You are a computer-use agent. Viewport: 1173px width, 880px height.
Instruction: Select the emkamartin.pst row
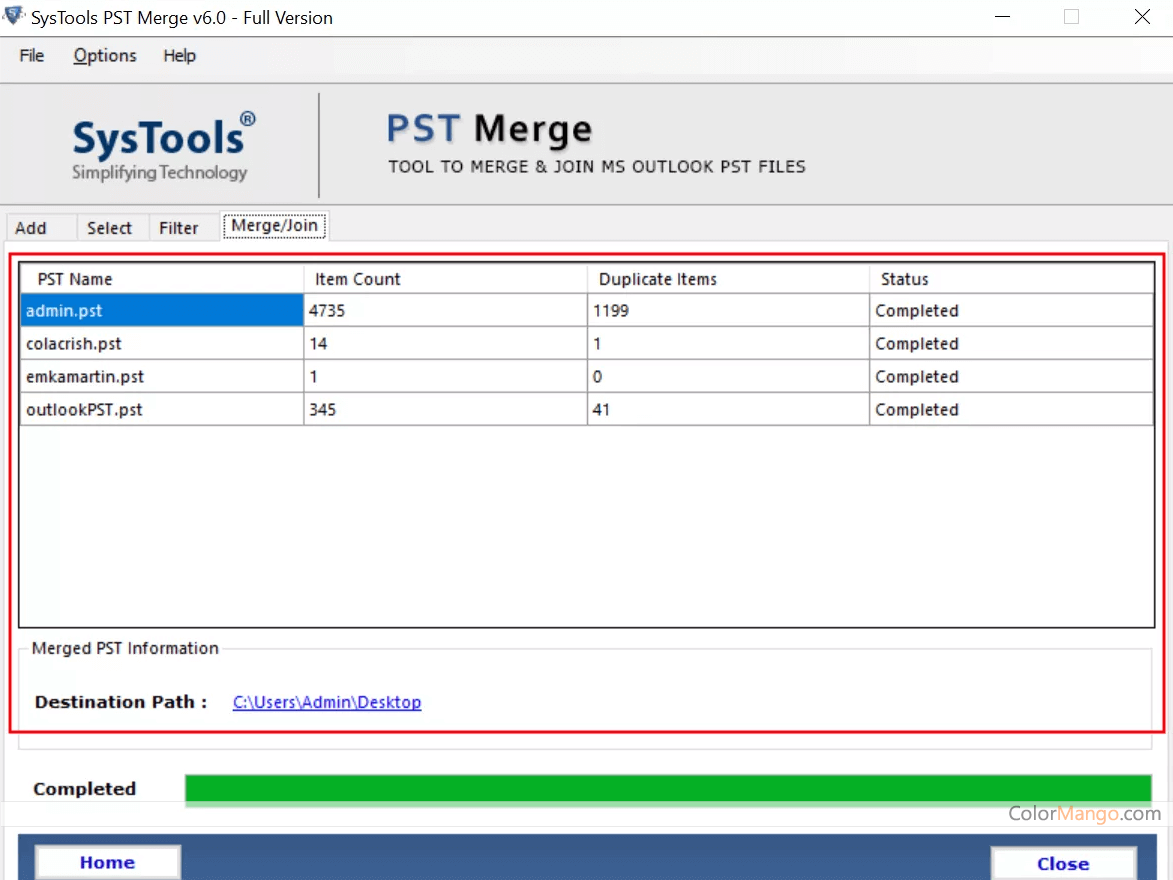tap(160, 376)
